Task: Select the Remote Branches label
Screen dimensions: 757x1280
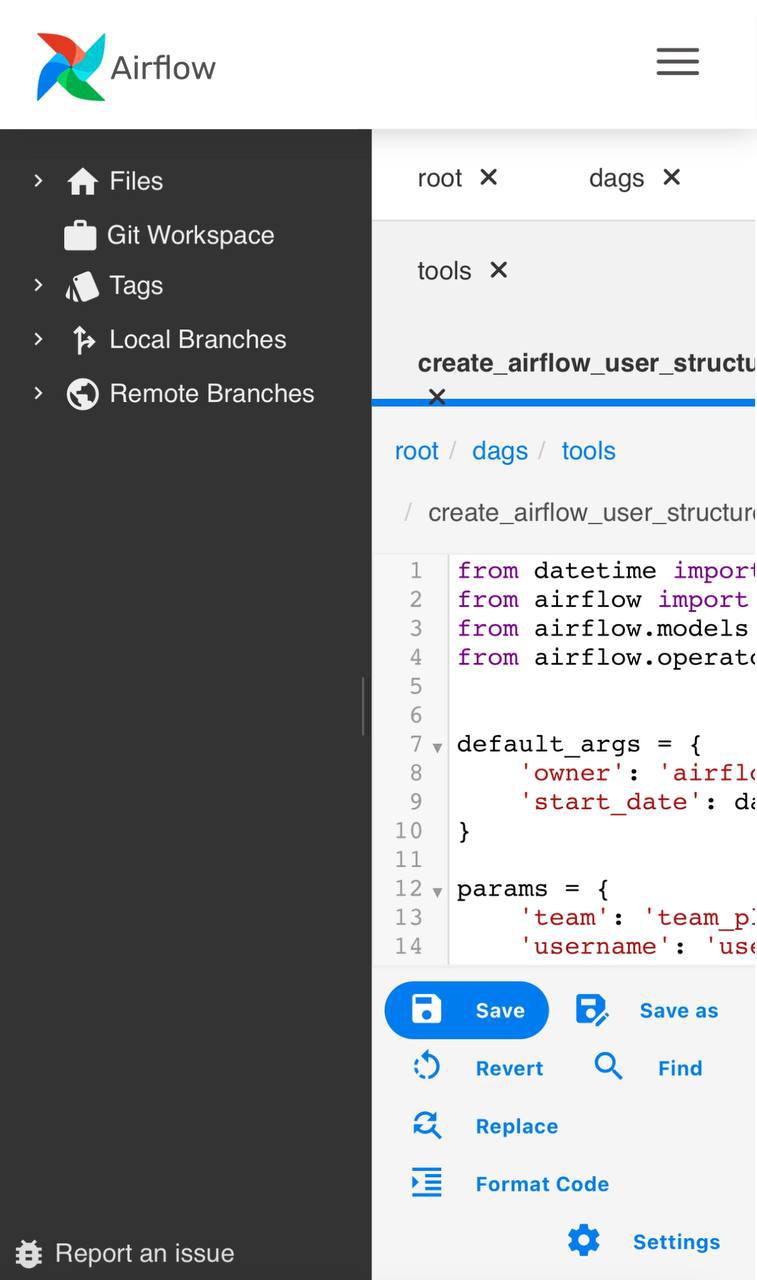Action: pyautogui.click(x=212, y=394)
